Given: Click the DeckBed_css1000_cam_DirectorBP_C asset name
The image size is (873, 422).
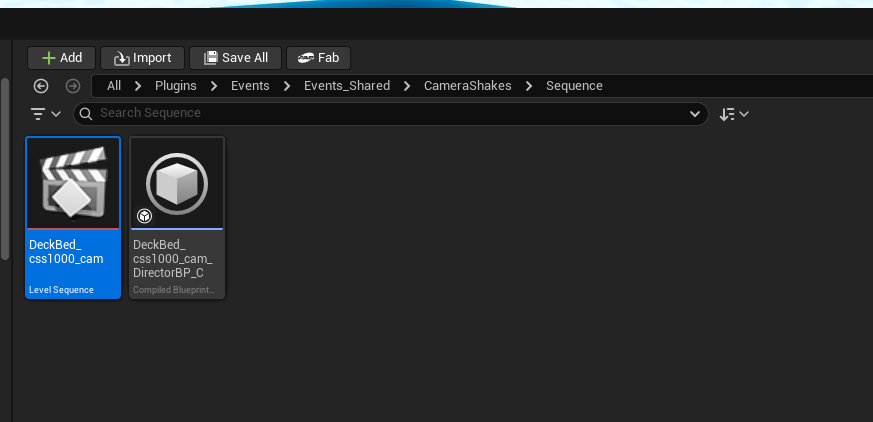Looking at the screenshot, I should pos(173,259).
